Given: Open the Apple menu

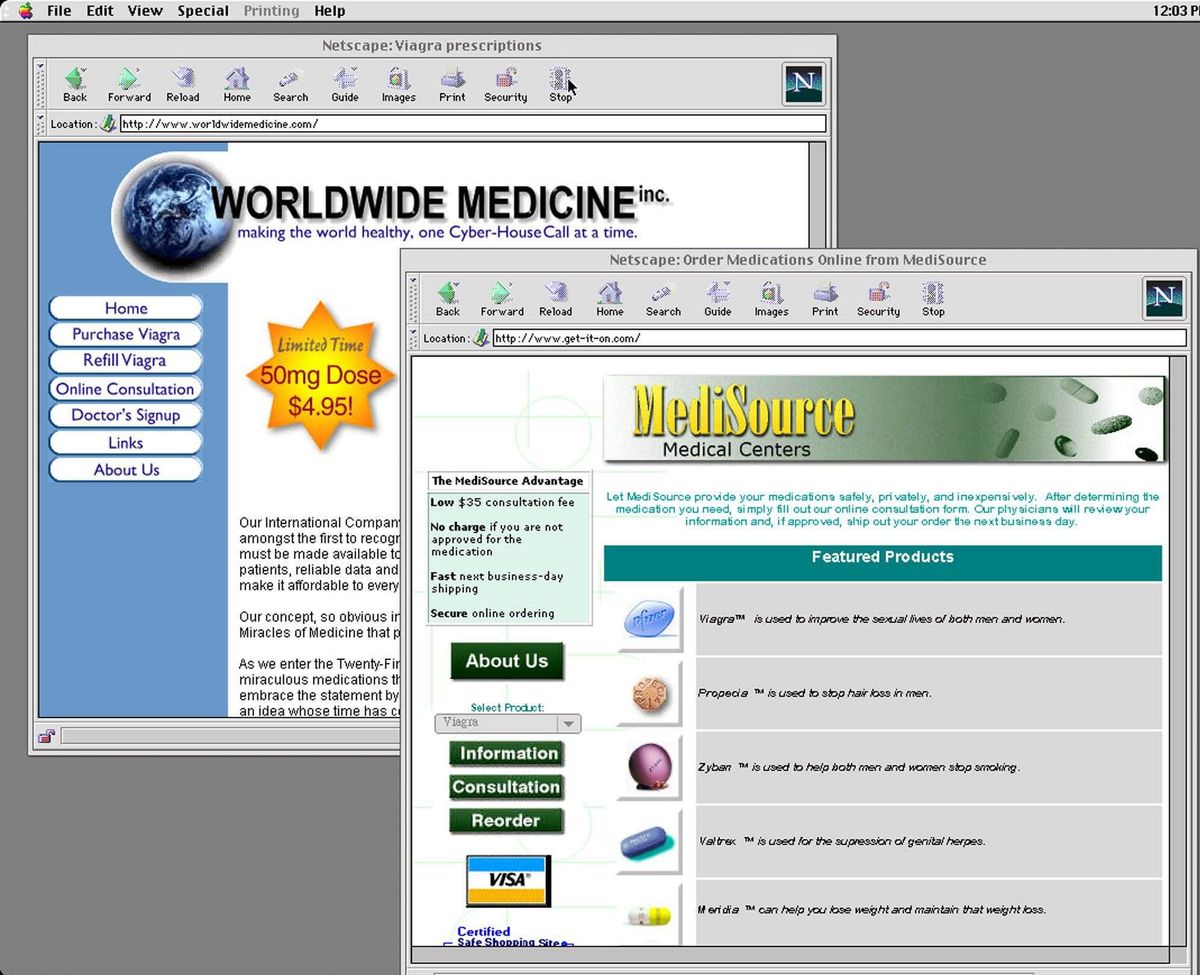Looking at the screenshot, I should (25, 11).
